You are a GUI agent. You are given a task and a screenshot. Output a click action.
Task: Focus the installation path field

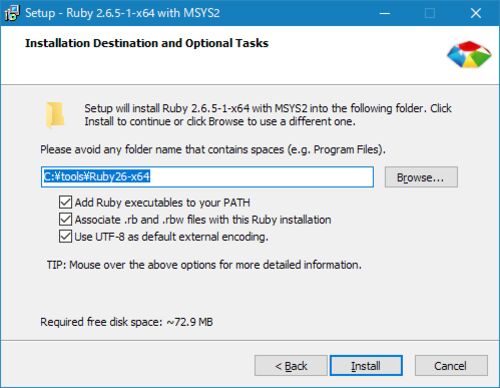pyautogui.click(x=207, y=177)
